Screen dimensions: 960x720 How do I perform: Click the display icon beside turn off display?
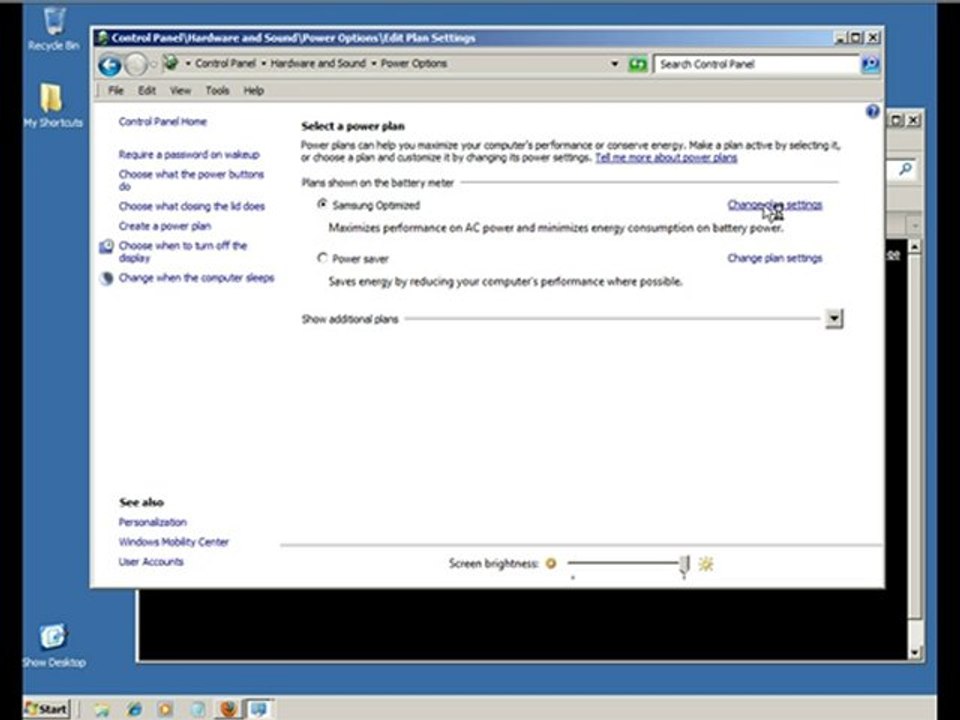107,246
